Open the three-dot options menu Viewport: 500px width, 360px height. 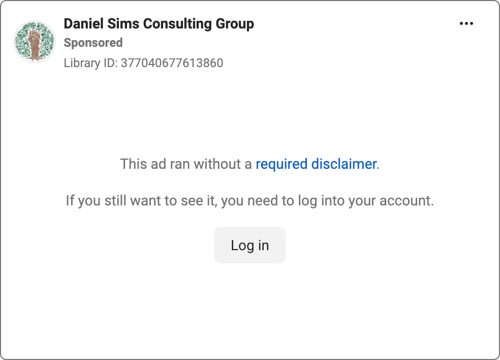point(466,23)
